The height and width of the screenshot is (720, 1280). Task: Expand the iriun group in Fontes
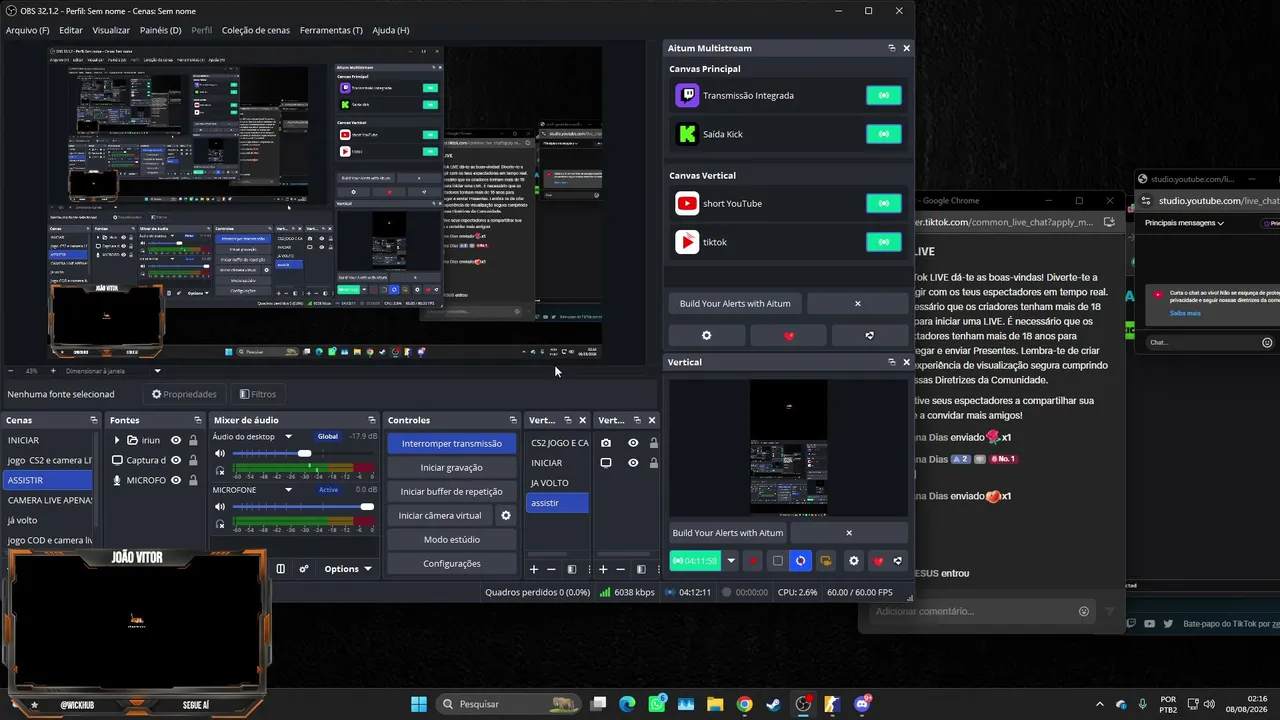click(117, 440)
